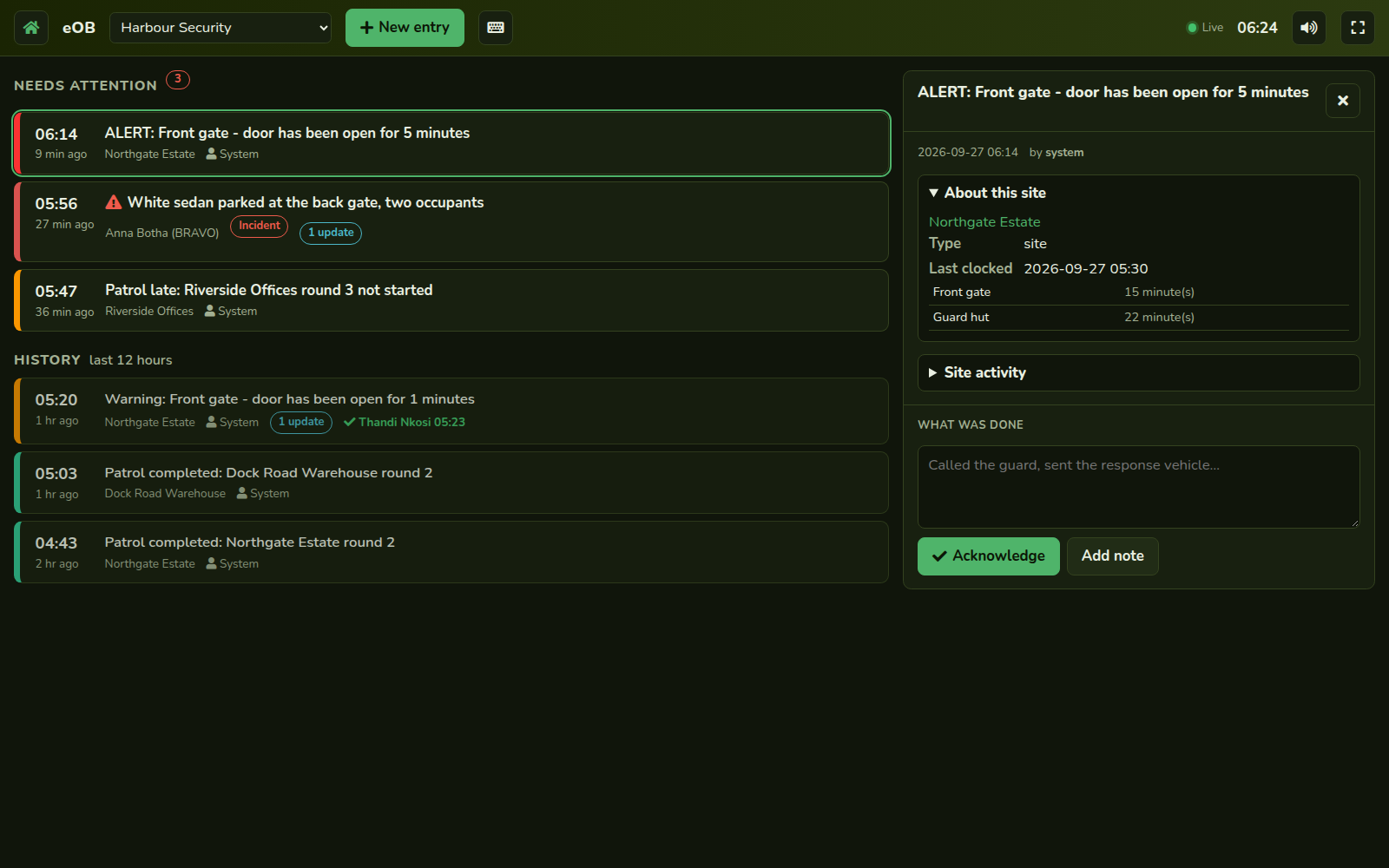Show the 1 update badge on 05:20 warning

(x=301, y=422)
